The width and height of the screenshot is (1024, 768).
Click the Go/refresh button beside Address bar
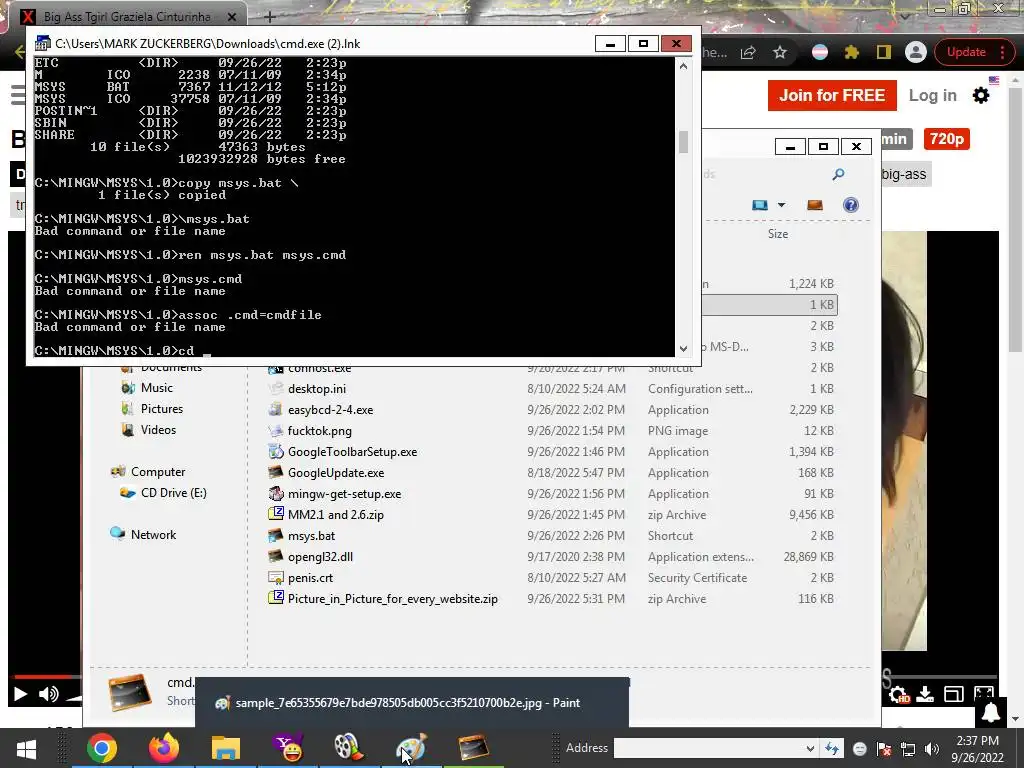point(831,748)
